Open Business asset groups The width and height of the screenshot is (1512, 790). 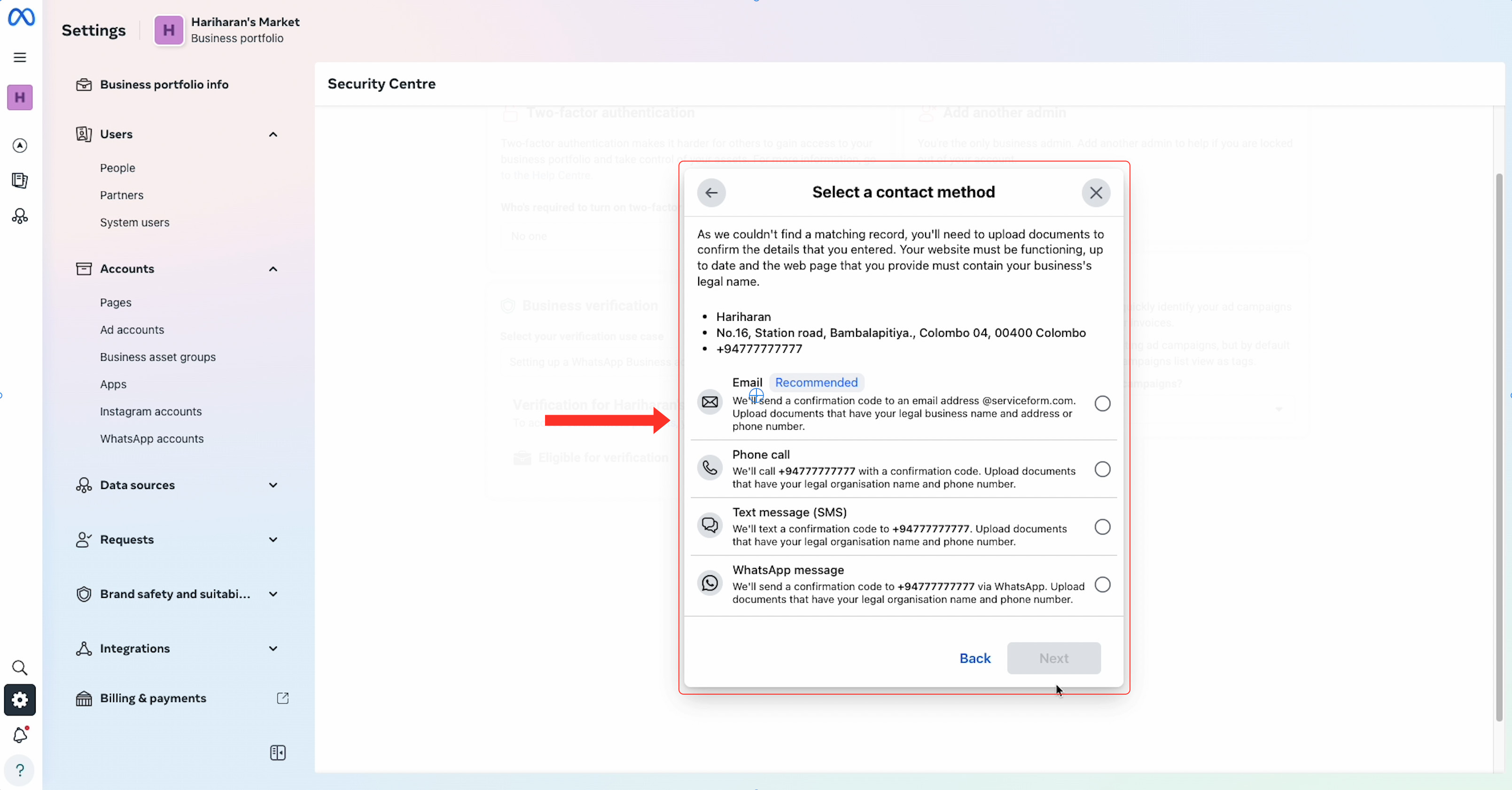158,357
